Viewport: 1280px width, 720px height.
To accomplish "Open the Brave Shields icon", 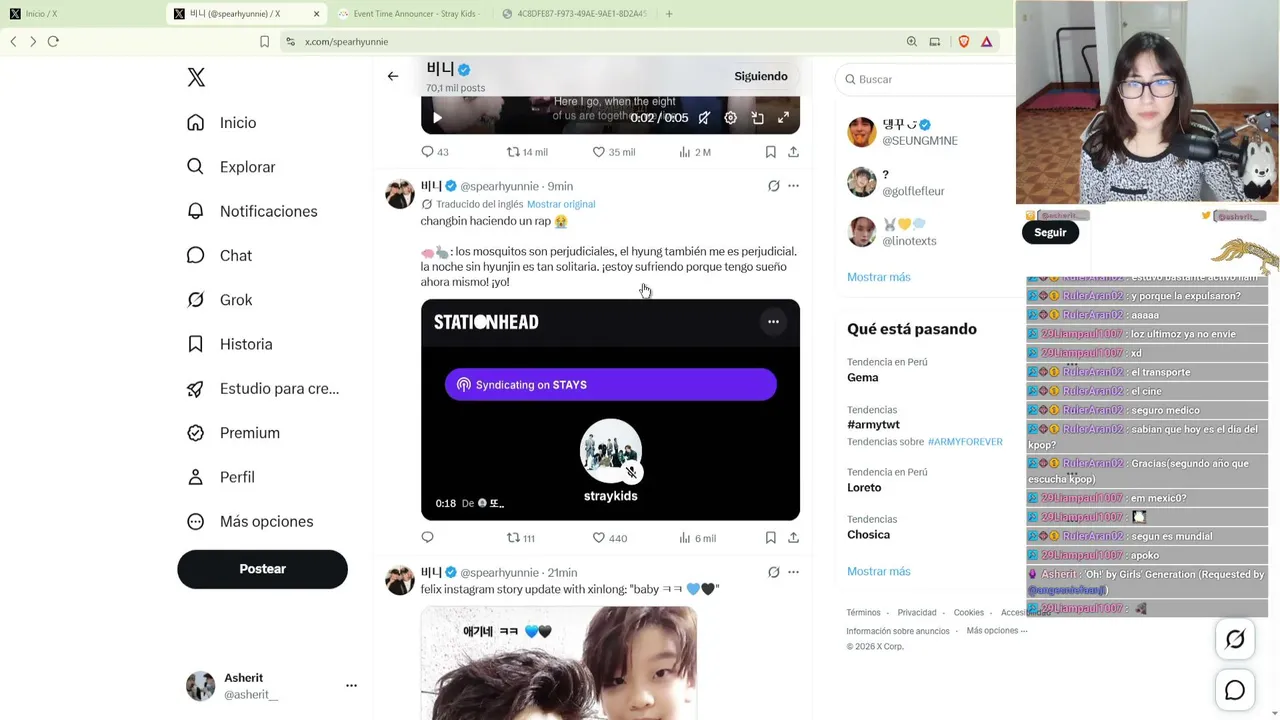I will tap(964, 42).
